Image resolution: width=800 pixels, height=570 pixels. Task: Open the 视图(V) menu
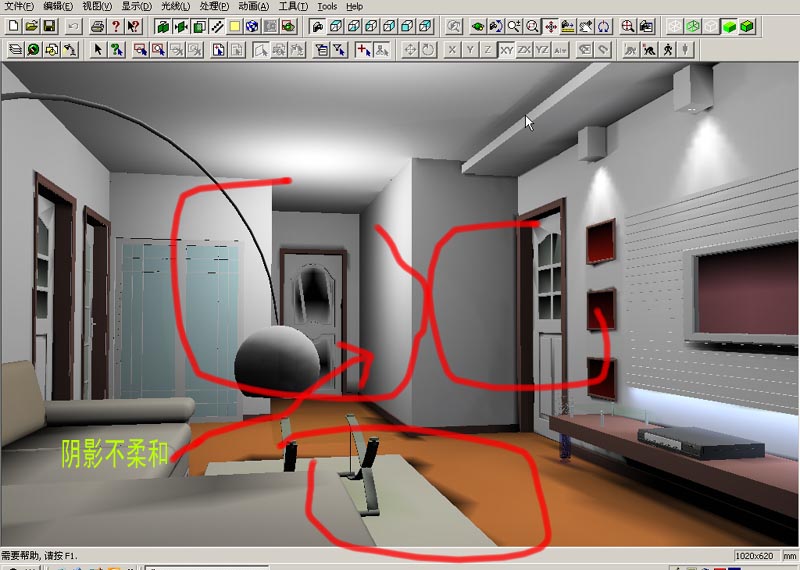(x=97, y=6)
